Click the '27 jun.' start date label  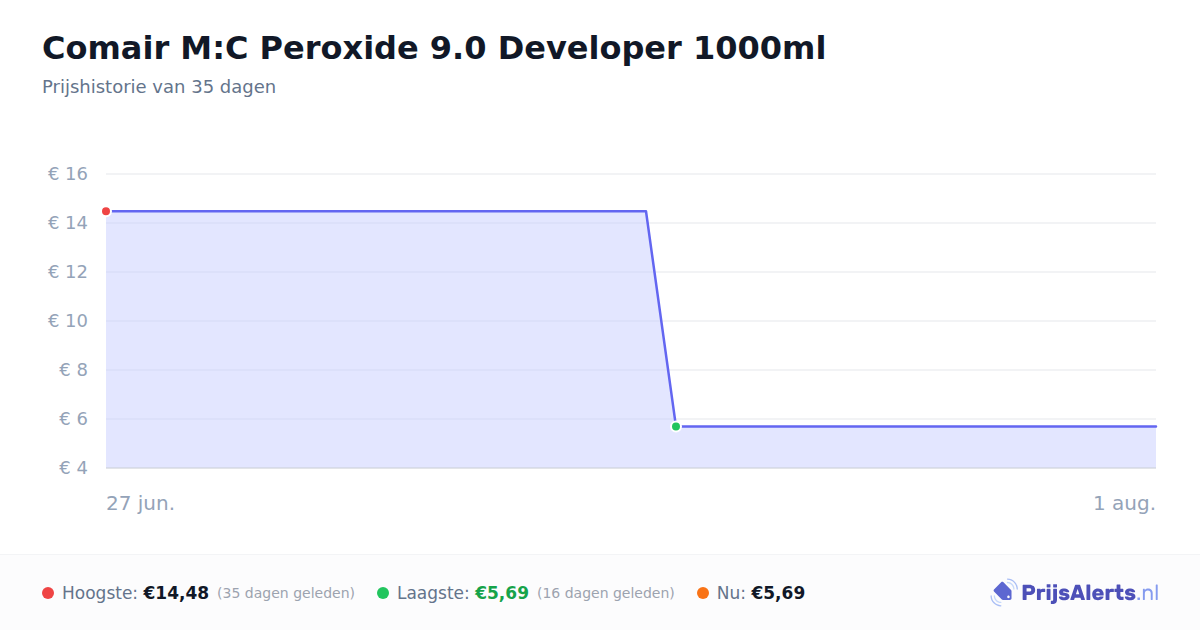[141, 503]
